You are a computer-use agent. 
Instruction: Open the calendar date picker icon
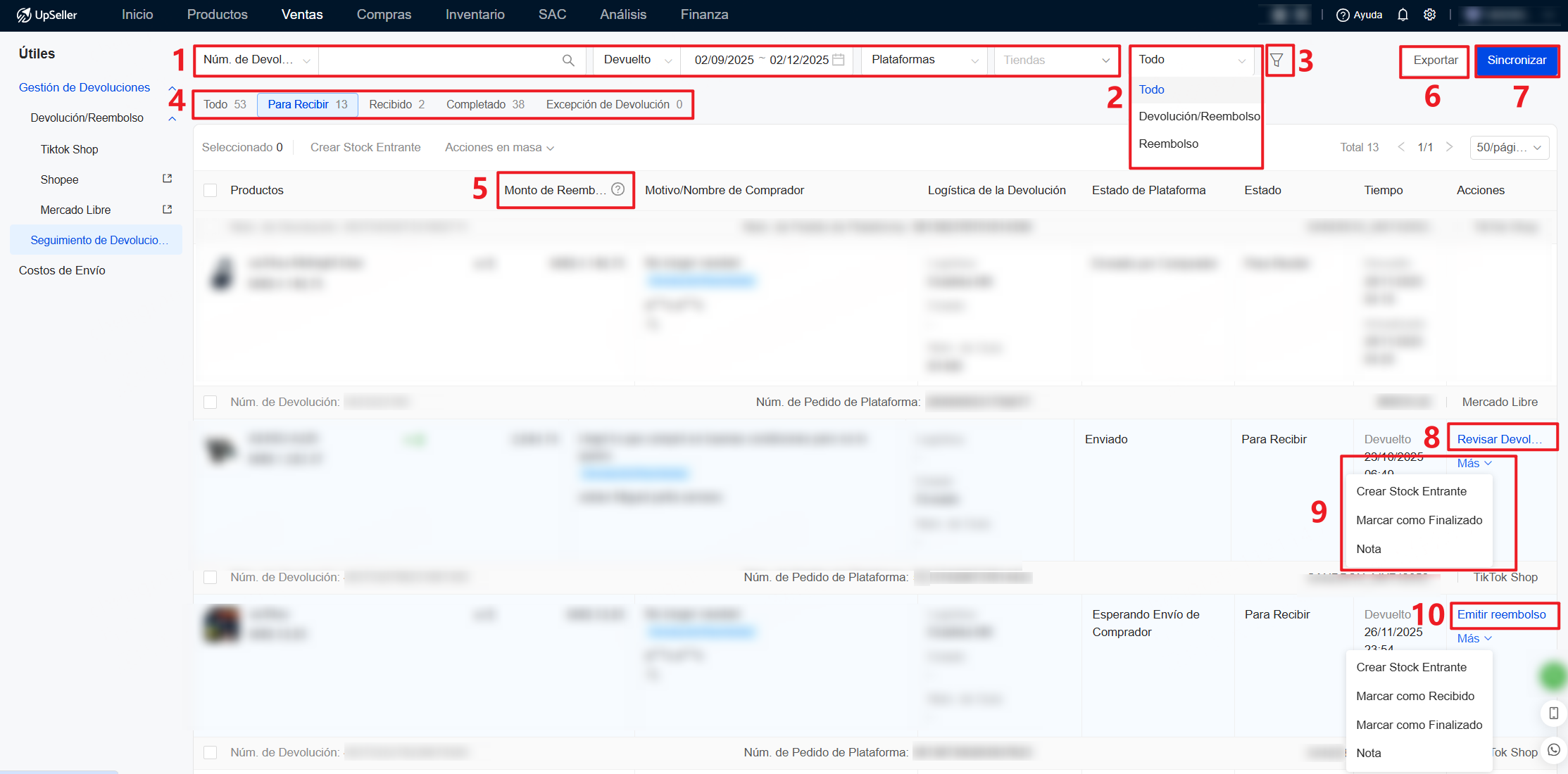point(839,60)
